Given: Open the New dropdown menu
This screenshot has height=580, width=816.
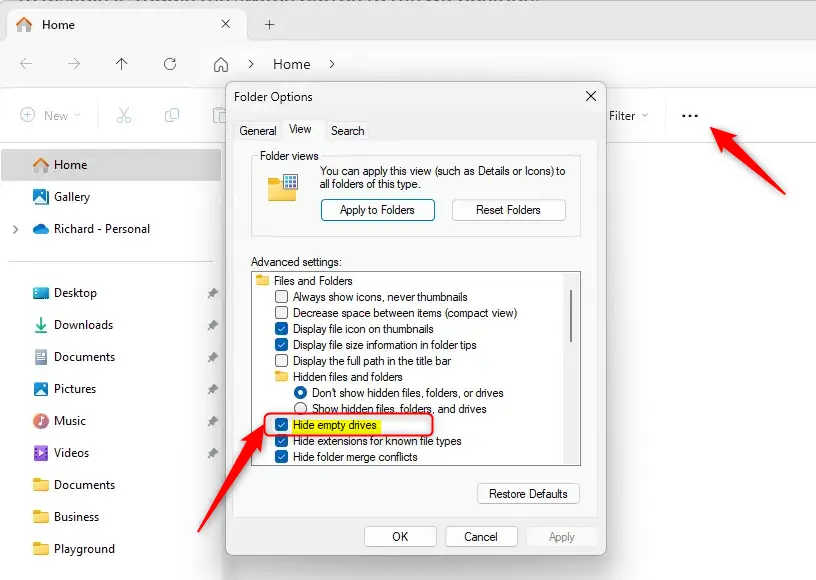Looking at the screenshot, I should 46,116.
